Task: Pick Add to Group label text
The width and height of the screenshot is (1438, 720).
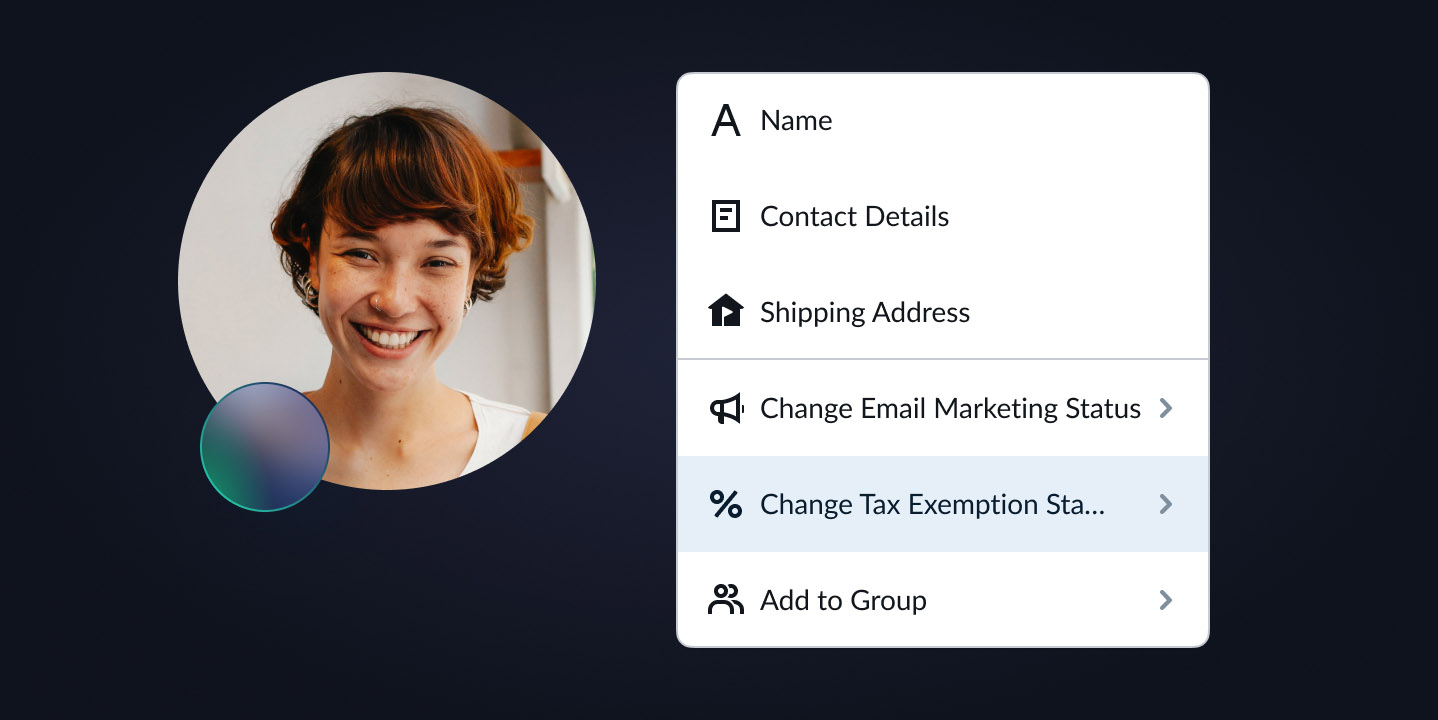Action: (843, 601)
